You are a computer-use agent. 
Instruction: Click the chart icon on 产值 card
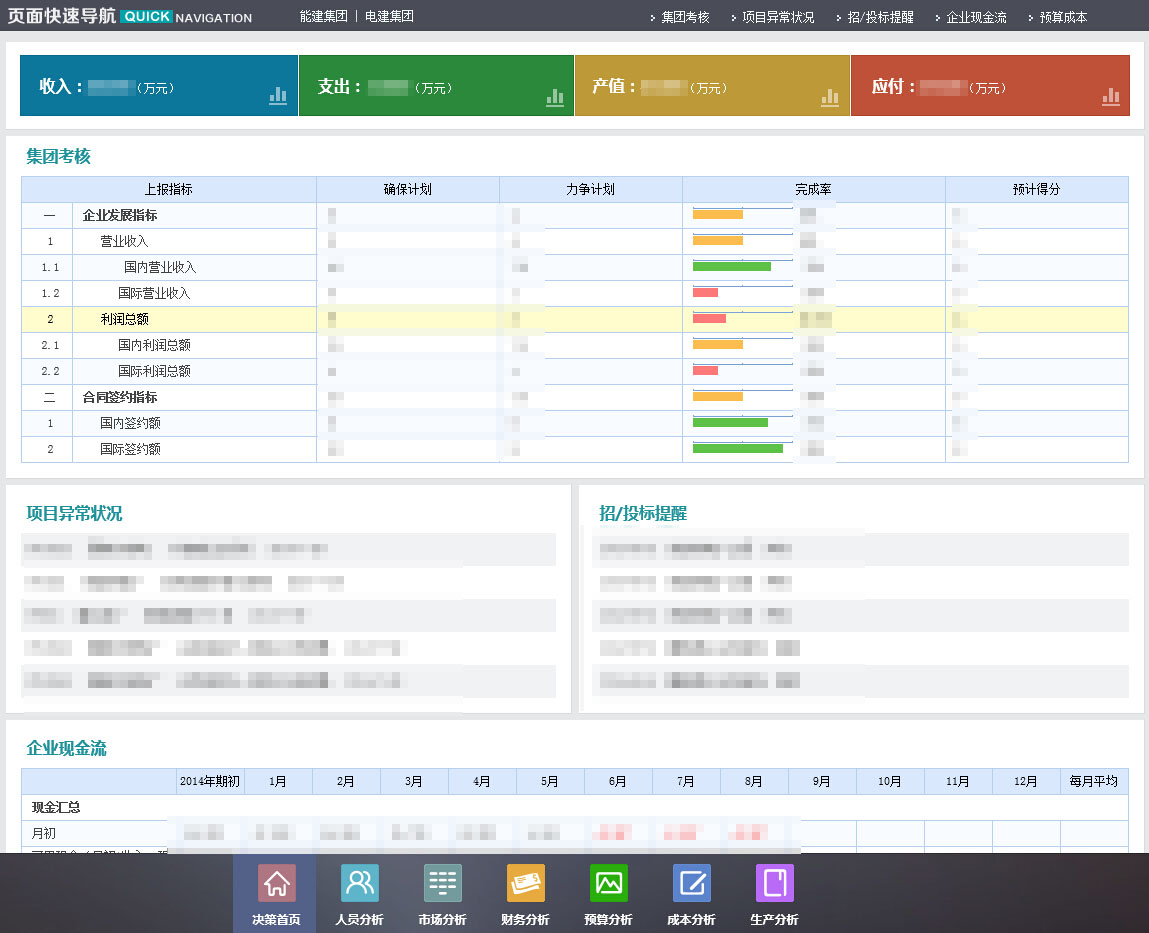[830, 96]
